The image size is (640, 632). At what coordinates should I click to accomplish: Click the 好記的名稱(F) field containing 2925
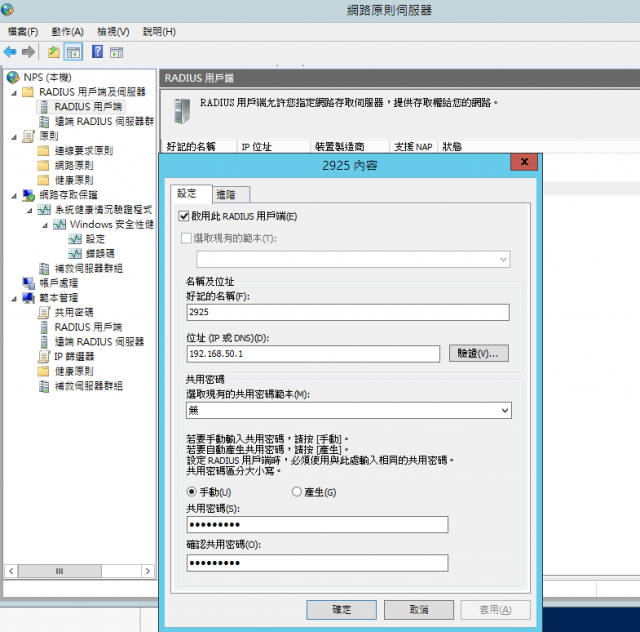point(348,312)
